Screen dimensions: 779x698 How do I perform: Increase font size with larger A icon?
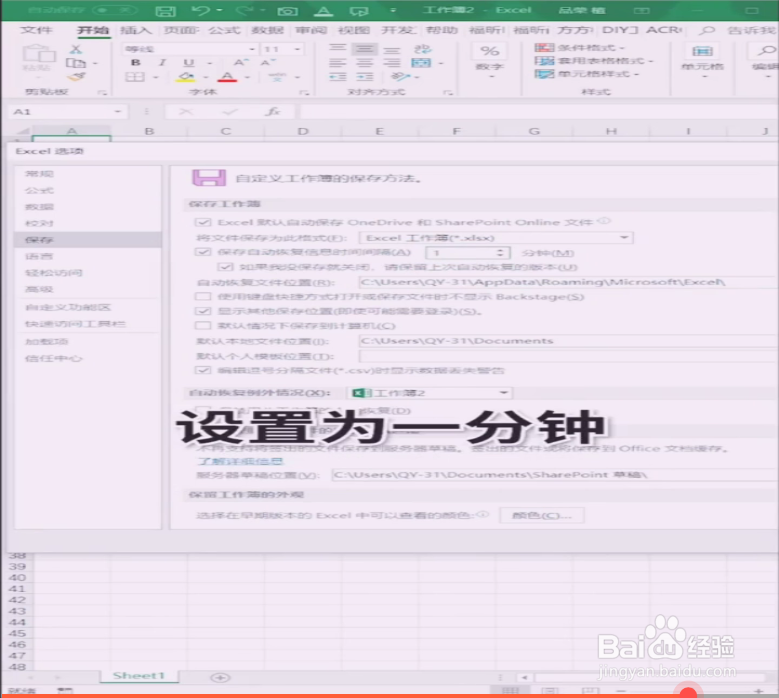240,63
